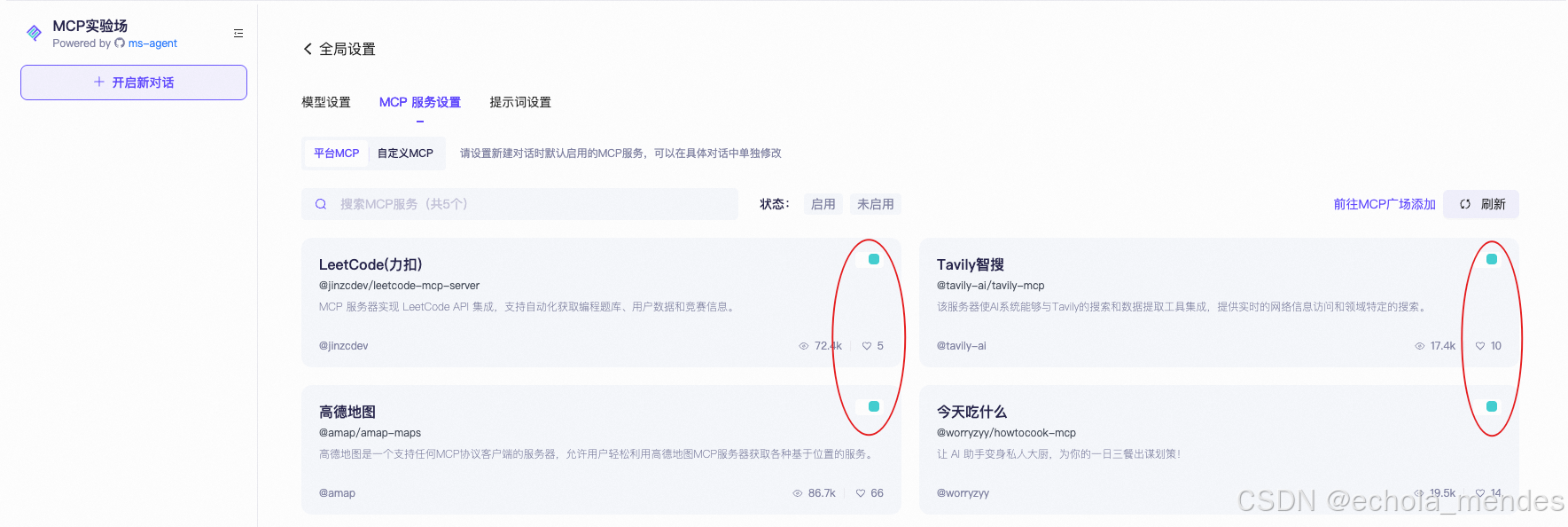Image resolution: width=1568 pixels, height=527 pixels.
Task: Refresh the list with 刷新 button
Action: tap(1481, 204)
